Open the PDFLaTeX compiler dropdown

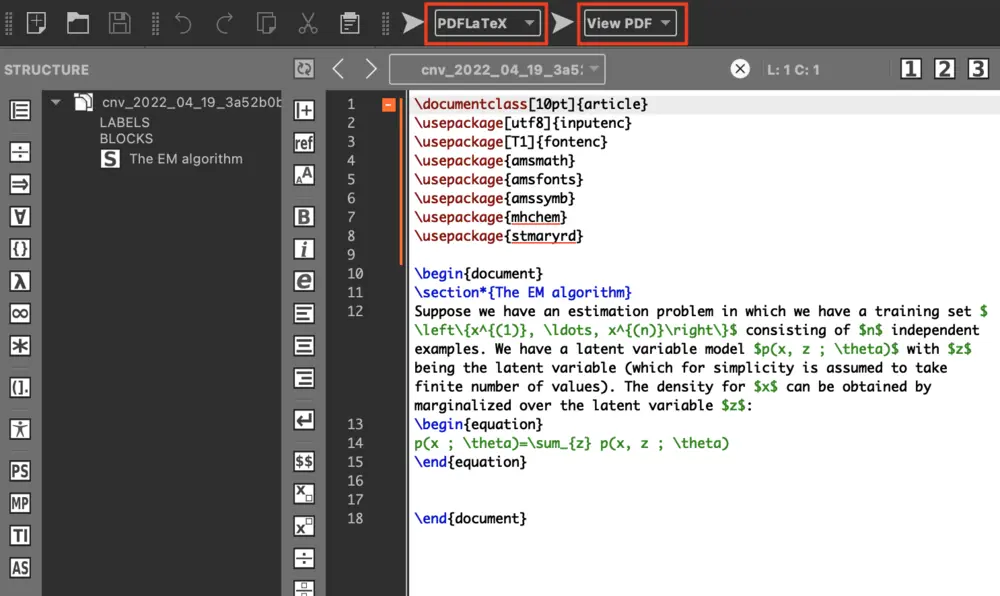[x=487, y=24]
